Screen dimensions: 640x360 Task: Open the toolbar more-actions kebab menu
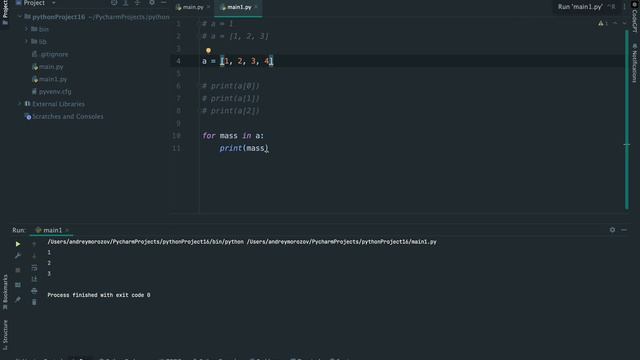coord(624,7)
